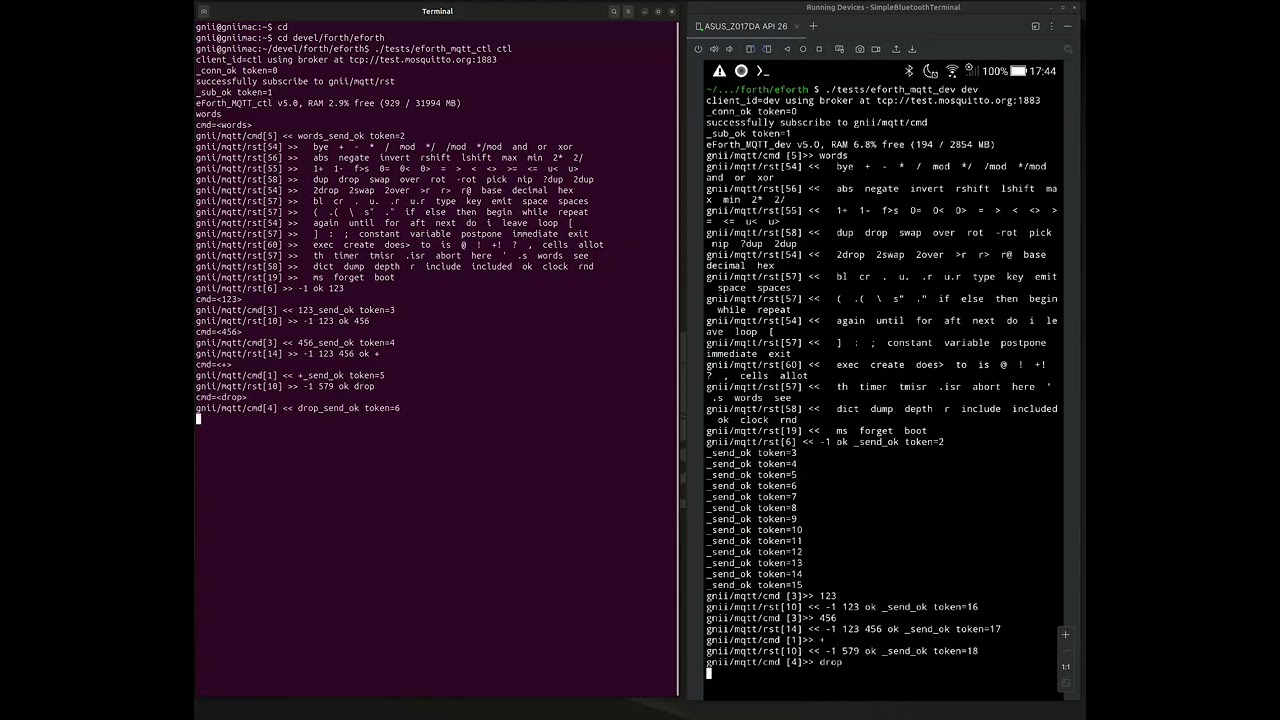Open the Terminal hamburger menu
Screen dimensions: 1280x720
coord(628,11)
